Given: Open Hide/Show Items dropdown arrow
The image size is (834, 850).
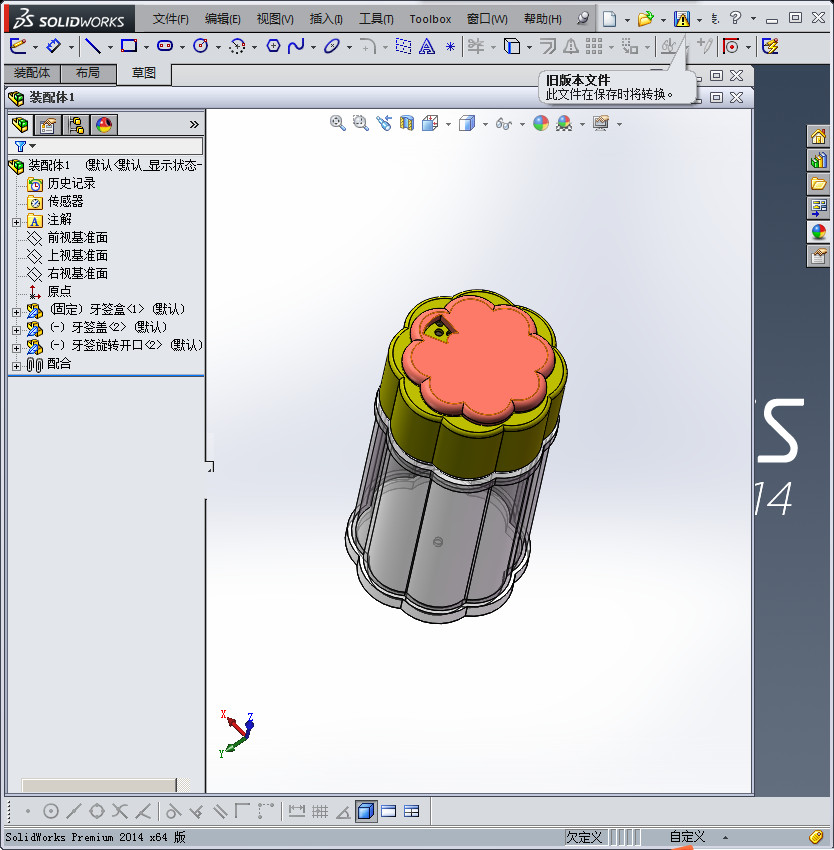Looking at the screenshot, I should (522, 124).
